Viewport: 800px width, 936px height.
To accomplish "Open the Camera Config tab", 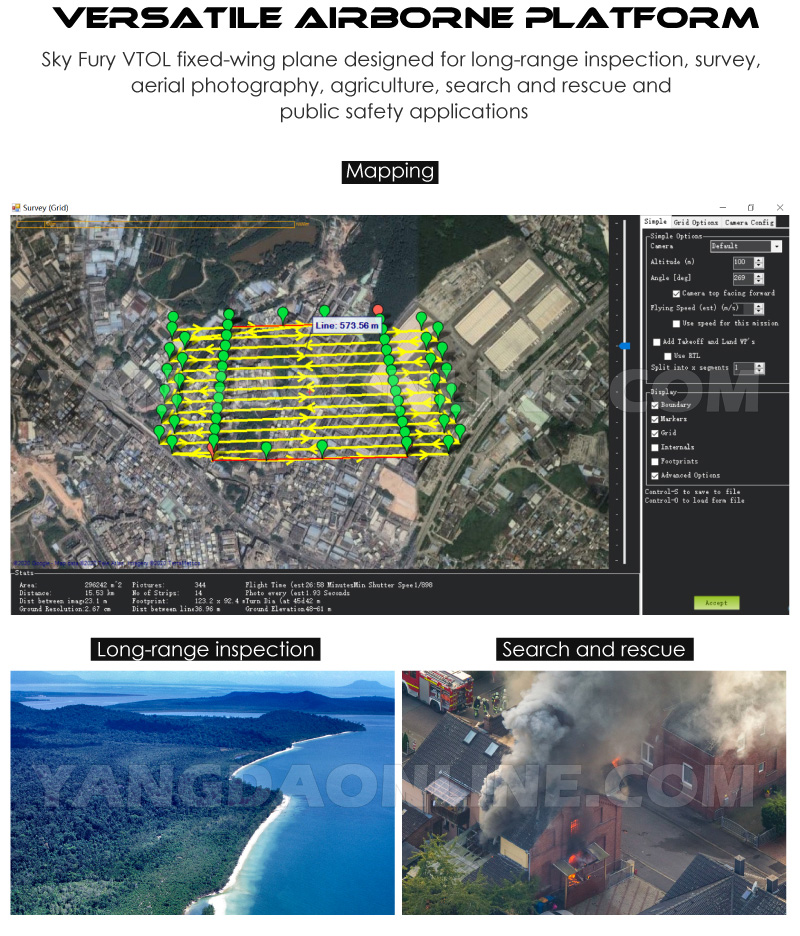I will [749, 222].
